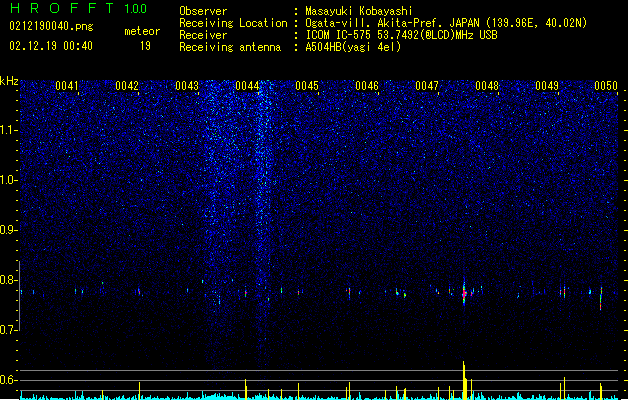Click the Receiving Location label
Image resolution: width=629 pixels, height=400 pixels.
(233, 23)
